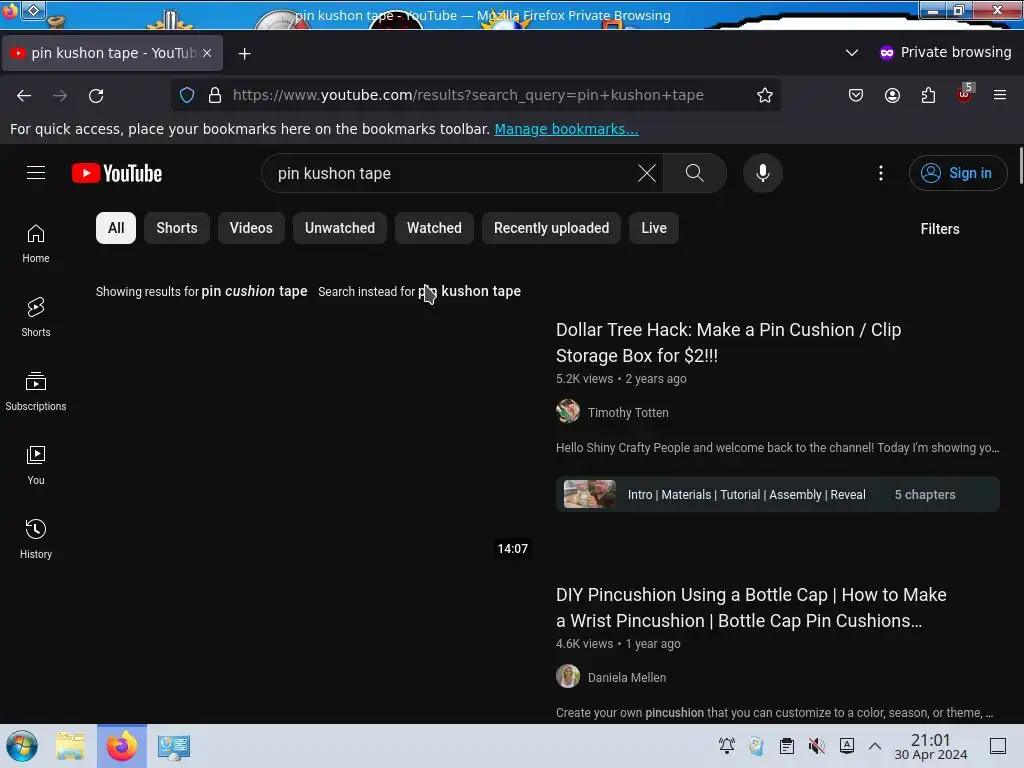Reload the page

96,96
